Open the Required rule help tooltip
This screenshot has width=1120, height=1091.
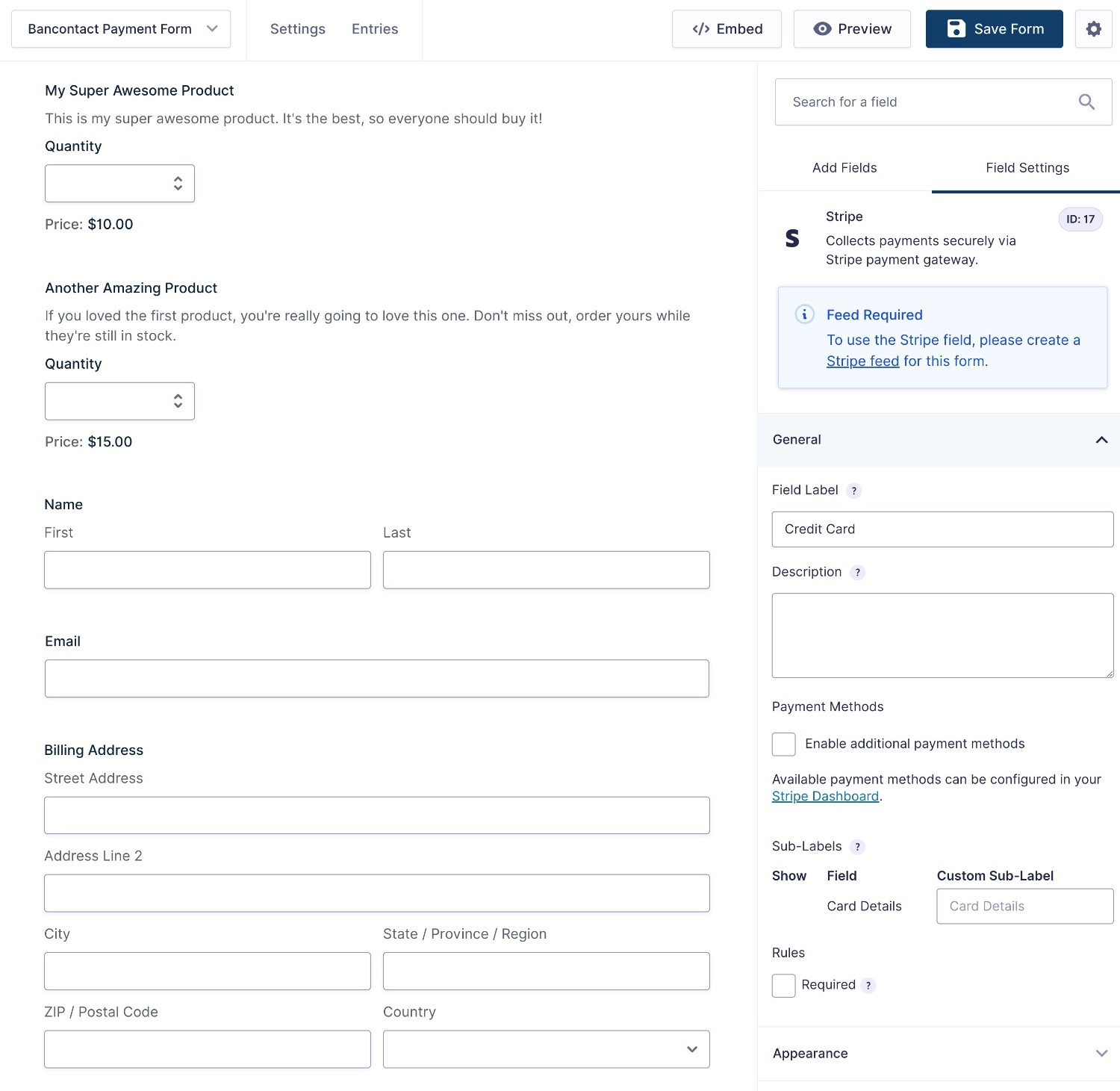point(868,986)
